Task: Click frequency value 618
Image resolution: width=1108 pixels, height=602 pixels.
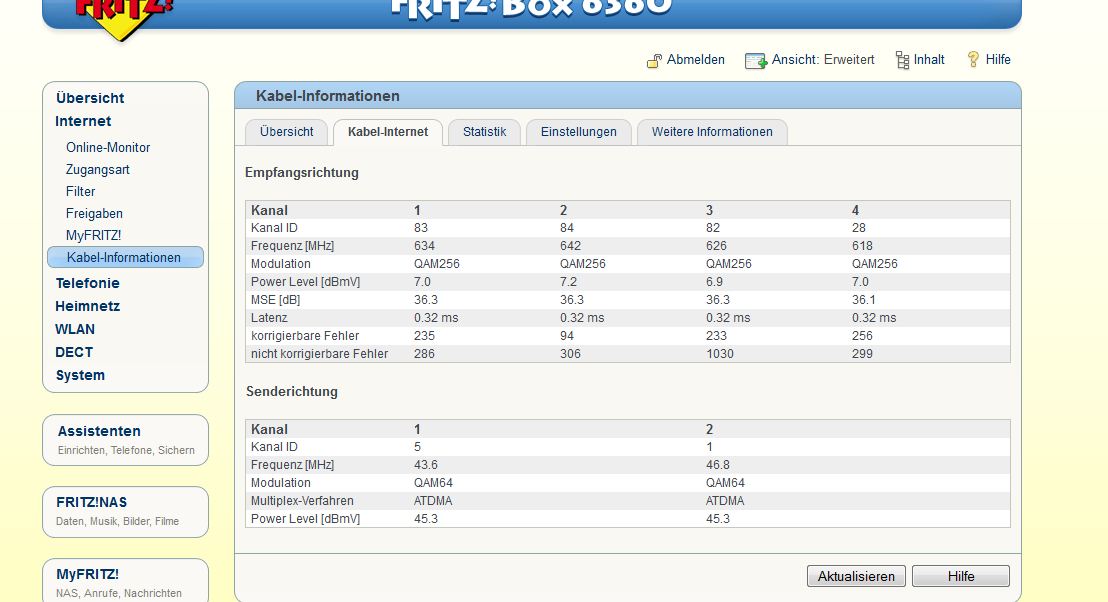Action: [862, 246]
